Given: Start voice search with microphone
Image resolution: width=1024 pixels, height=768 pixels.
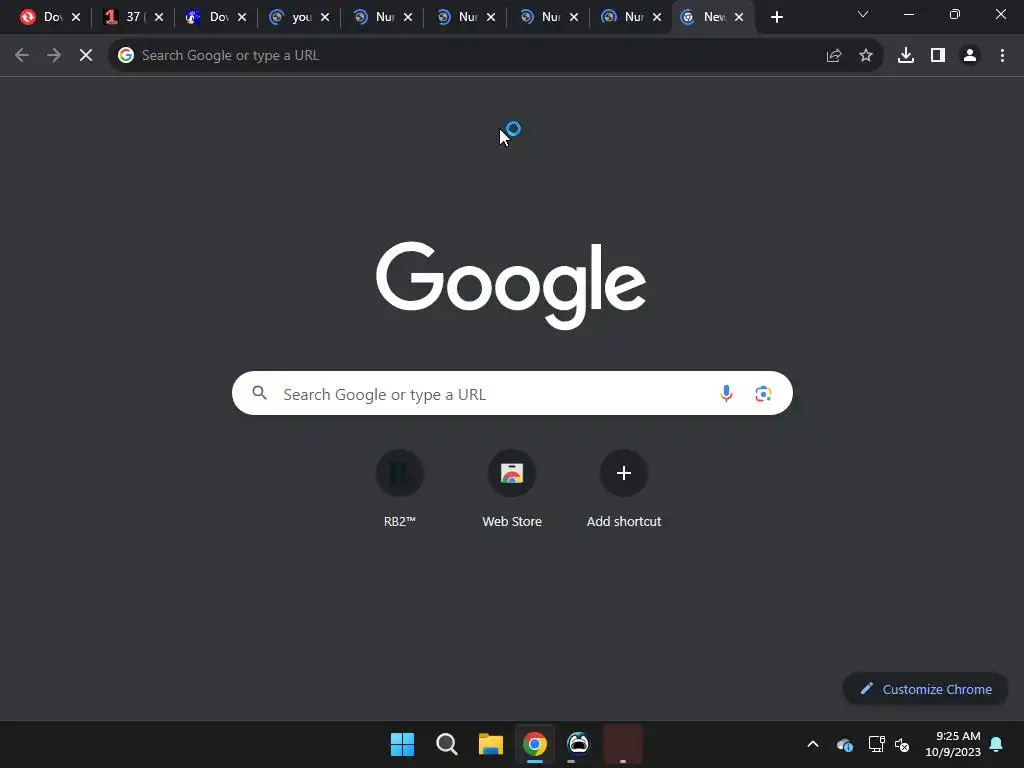Looking at the screenshot, I should [726, 393].
